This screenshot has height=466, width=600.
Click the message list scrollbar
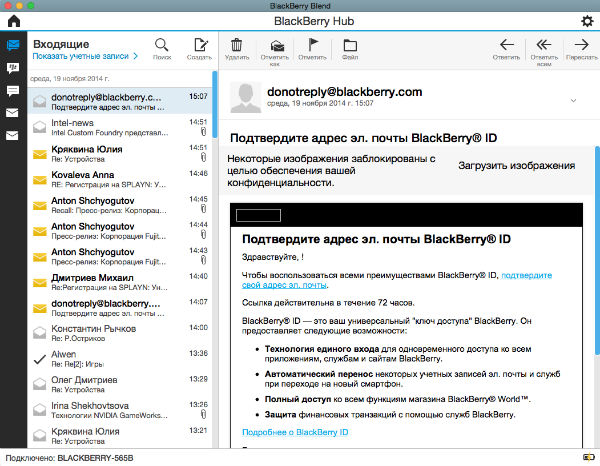click(x=215, y=104)
